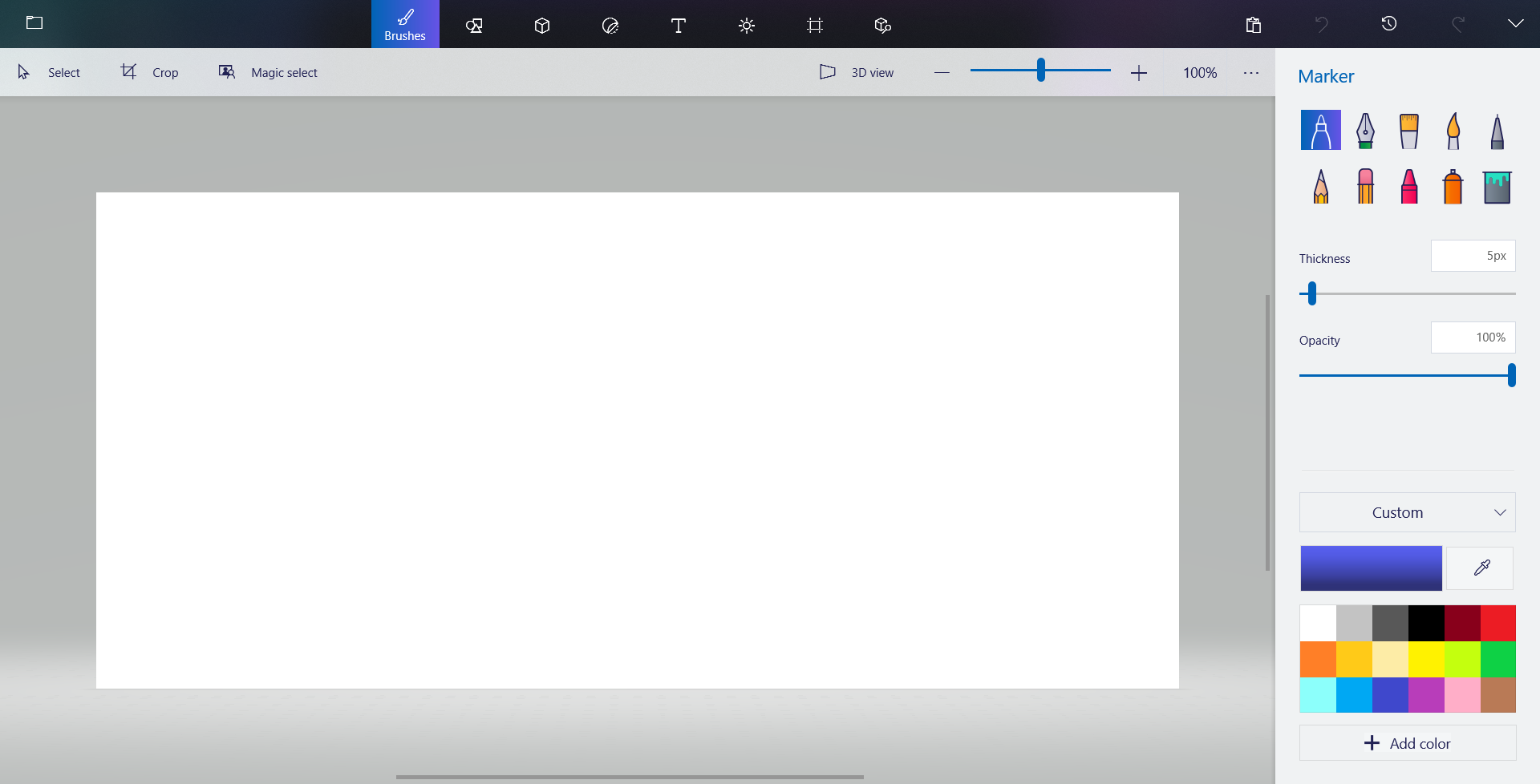The image size is (1540, 784).
Task: Pick the black color swatch
Action: [x=1426, y=623]
